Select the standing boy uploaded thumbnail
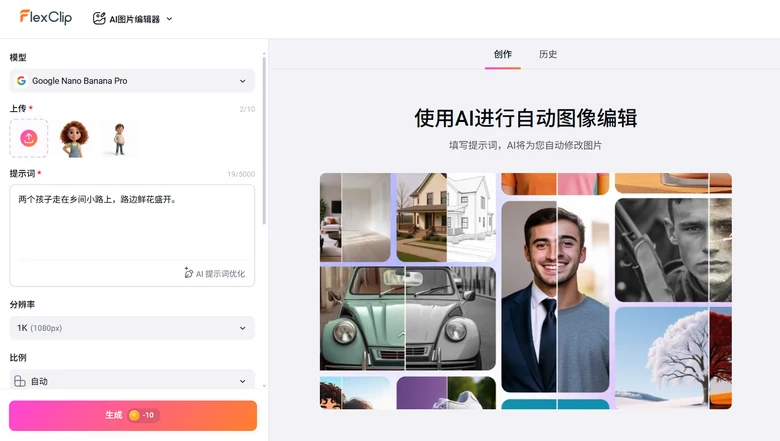Viewport: 780px width, 441px height. point(119,138)
